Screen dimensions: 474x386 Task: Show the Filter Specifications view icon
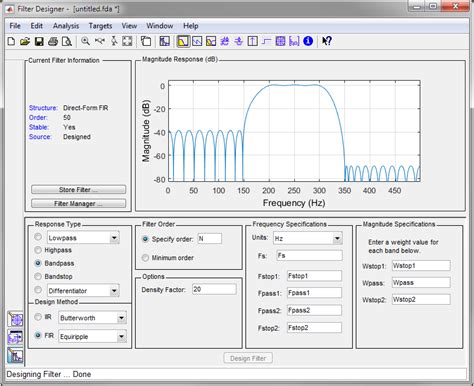pyautogui.click(x=164, y=41)
